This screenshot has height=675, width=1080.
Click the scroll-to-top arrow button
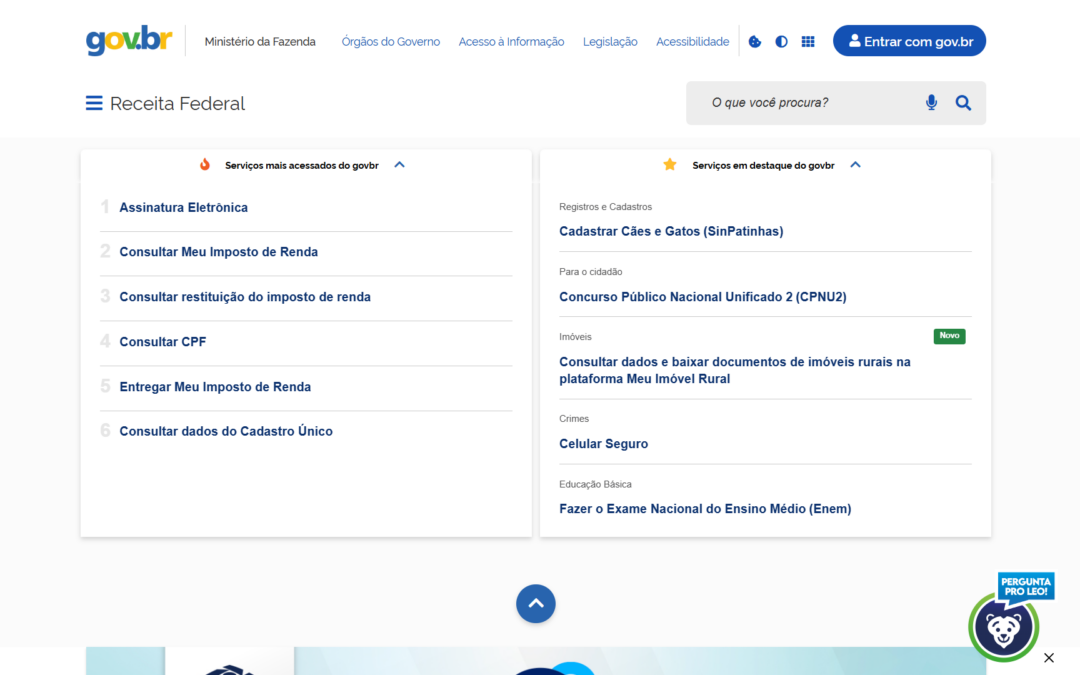(536, 603)
